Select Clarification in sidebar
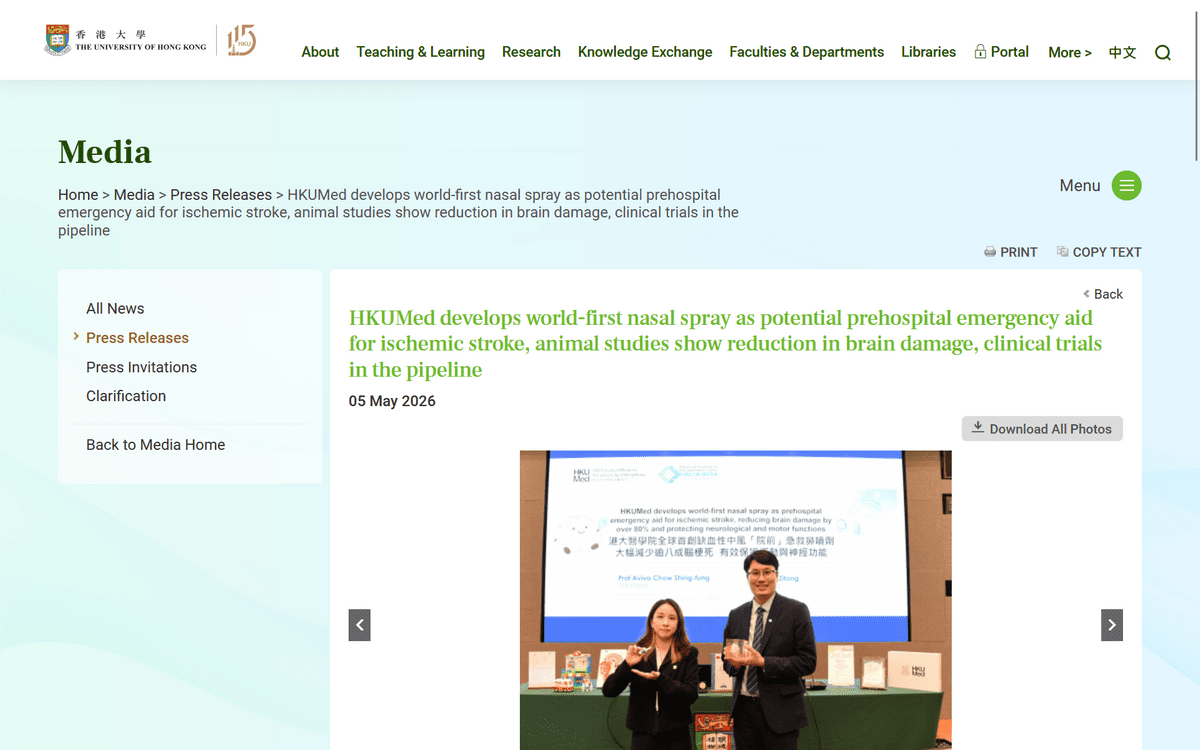 pyautogui.click(x=126, y=396)
